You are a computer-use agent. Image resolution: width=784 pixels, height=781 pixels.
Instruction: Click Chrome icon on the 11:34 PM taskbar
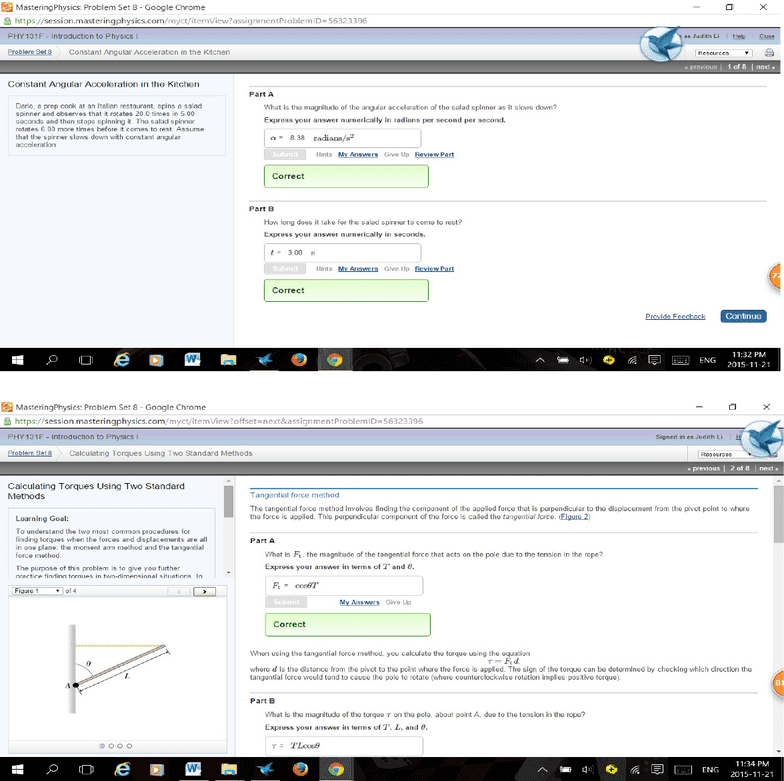(336, 769)
